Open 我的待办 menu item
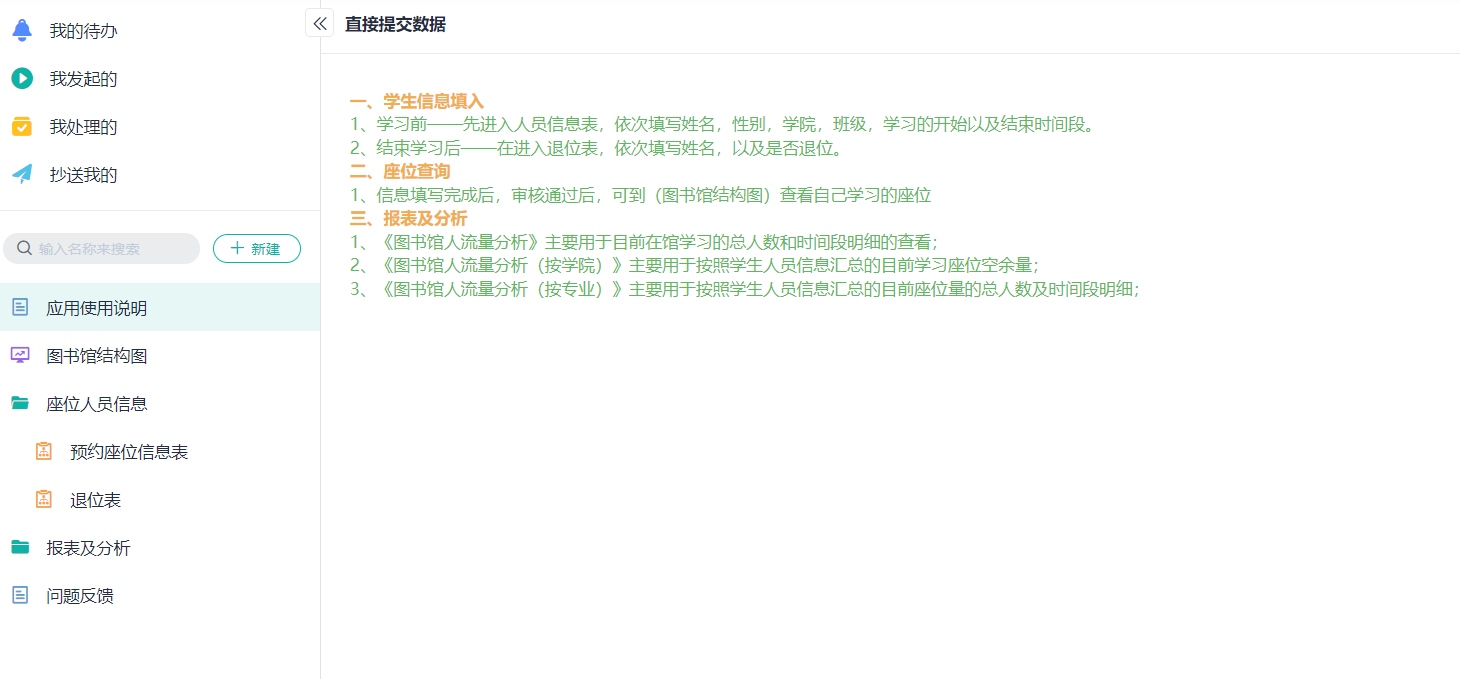This screenshot has width=1460, height=679. click(83, 31)
